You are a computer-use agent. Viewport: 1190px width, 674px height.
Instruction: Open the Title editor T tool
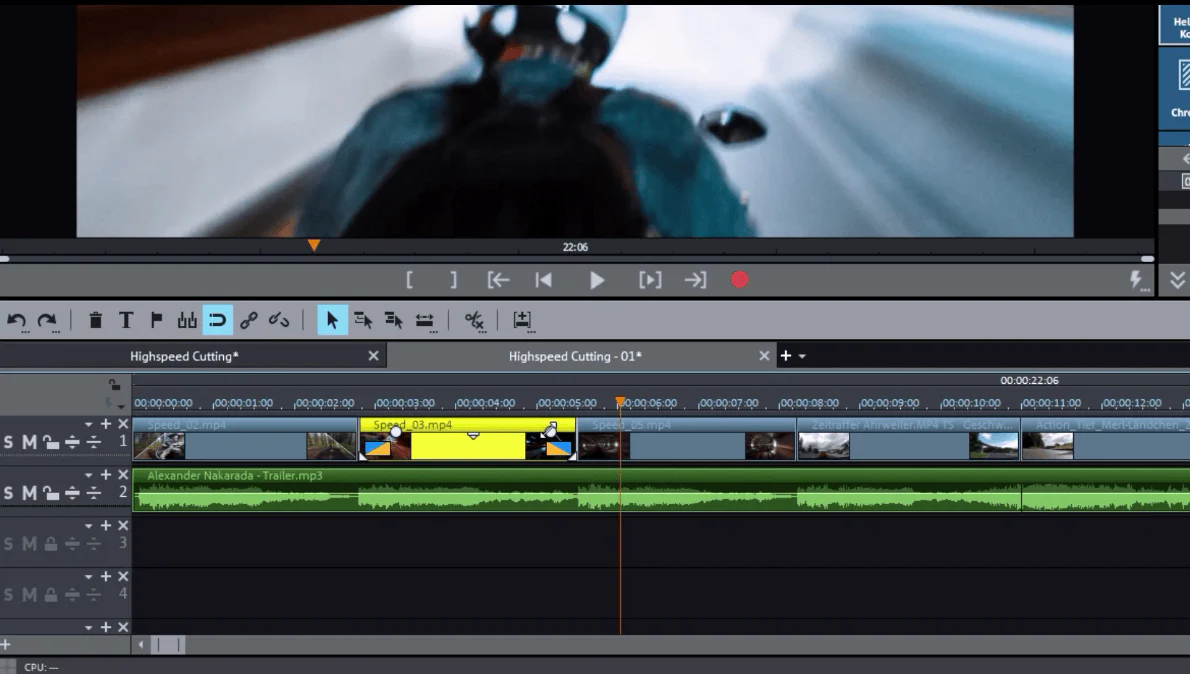pos(126,320)
